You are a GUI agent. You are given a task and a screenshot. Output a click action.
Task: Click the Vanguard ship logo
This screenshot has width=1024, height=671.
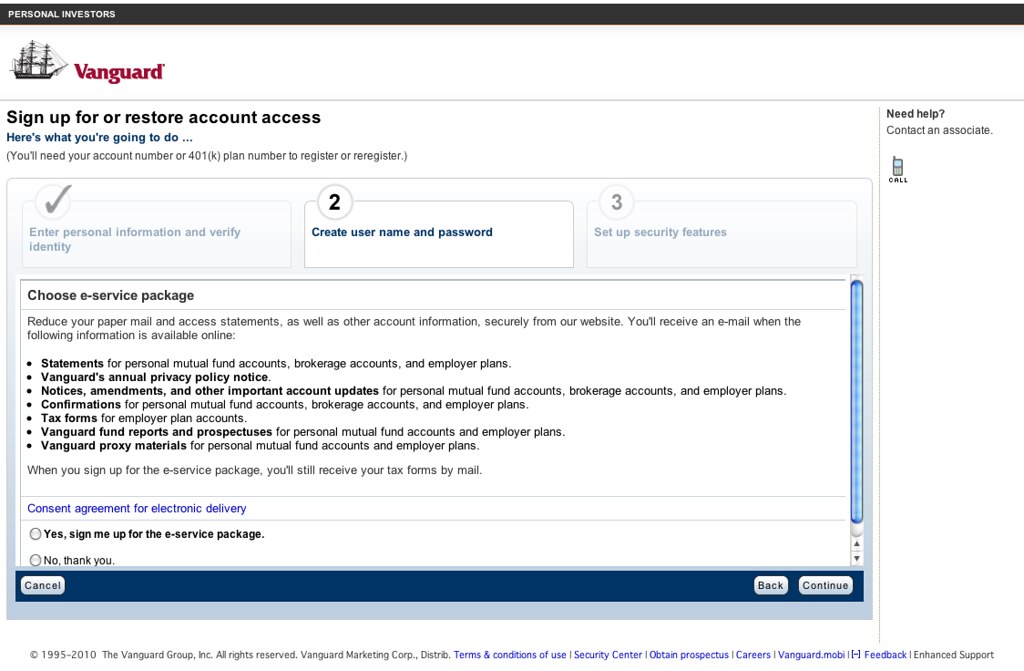[35, 62]
